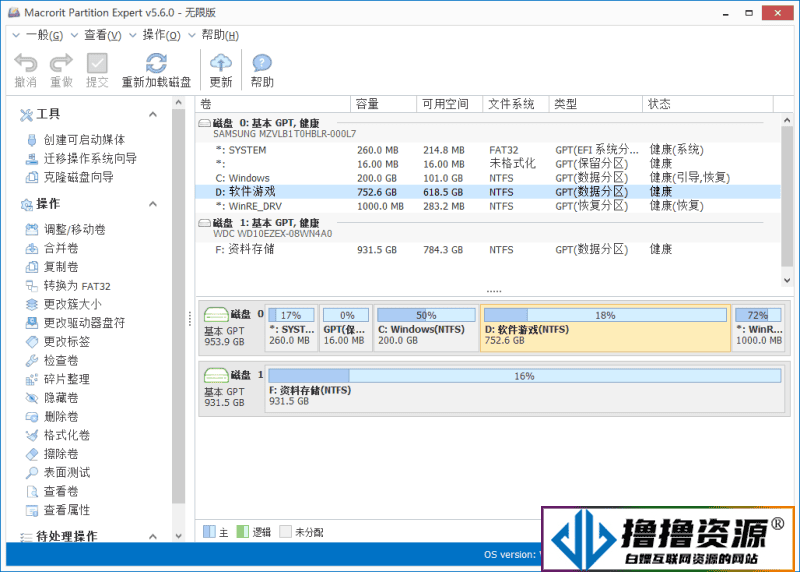The width and height of the screenshot is (800, 572).
Task: Sort by 容量 column header
Action: pos(384,104)
